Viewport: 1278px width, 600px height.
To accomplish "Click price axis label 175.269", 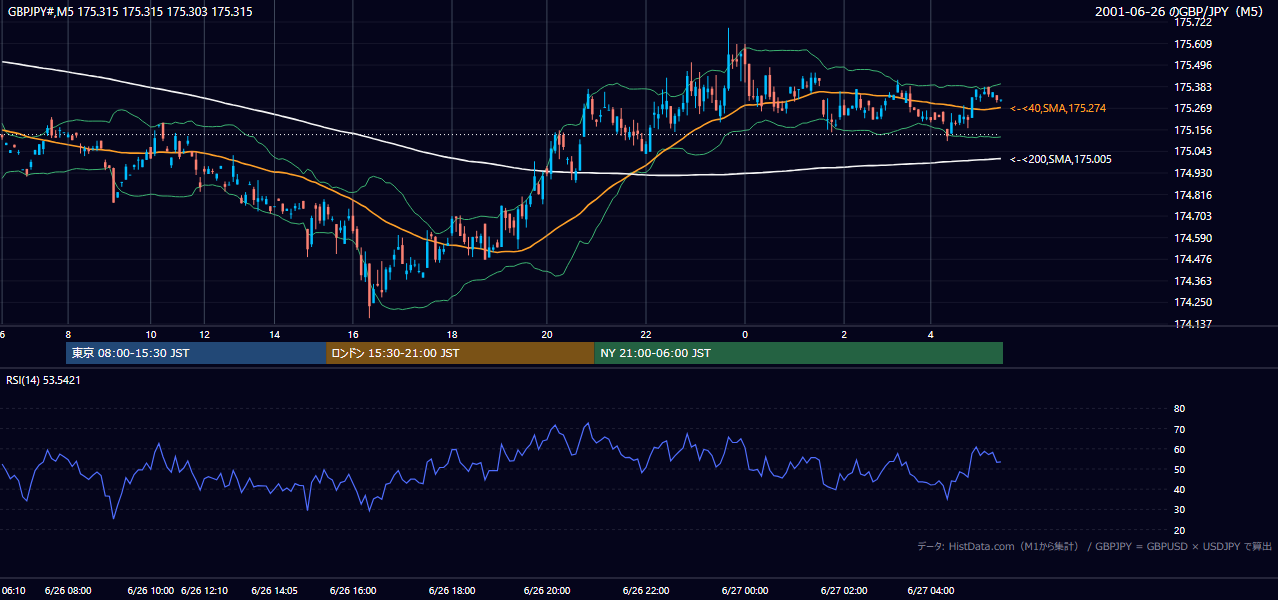I will tap(1192, 108).
